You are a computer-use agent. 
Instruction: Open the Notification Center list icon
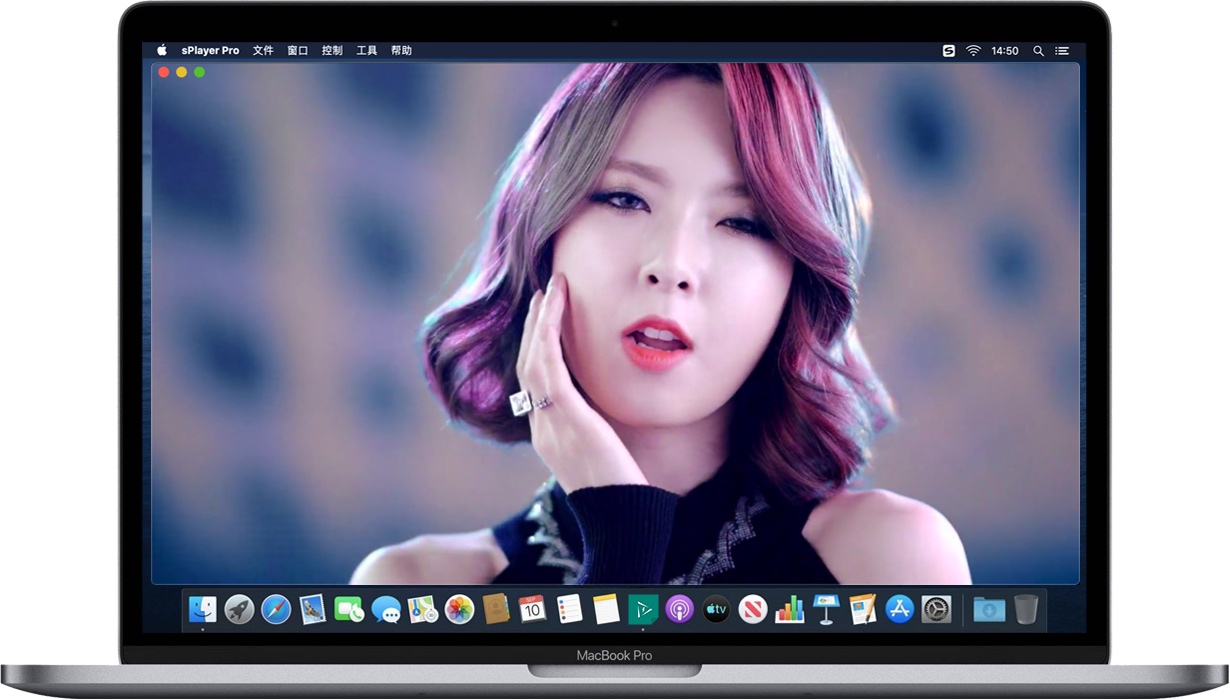coord(1062,50)
